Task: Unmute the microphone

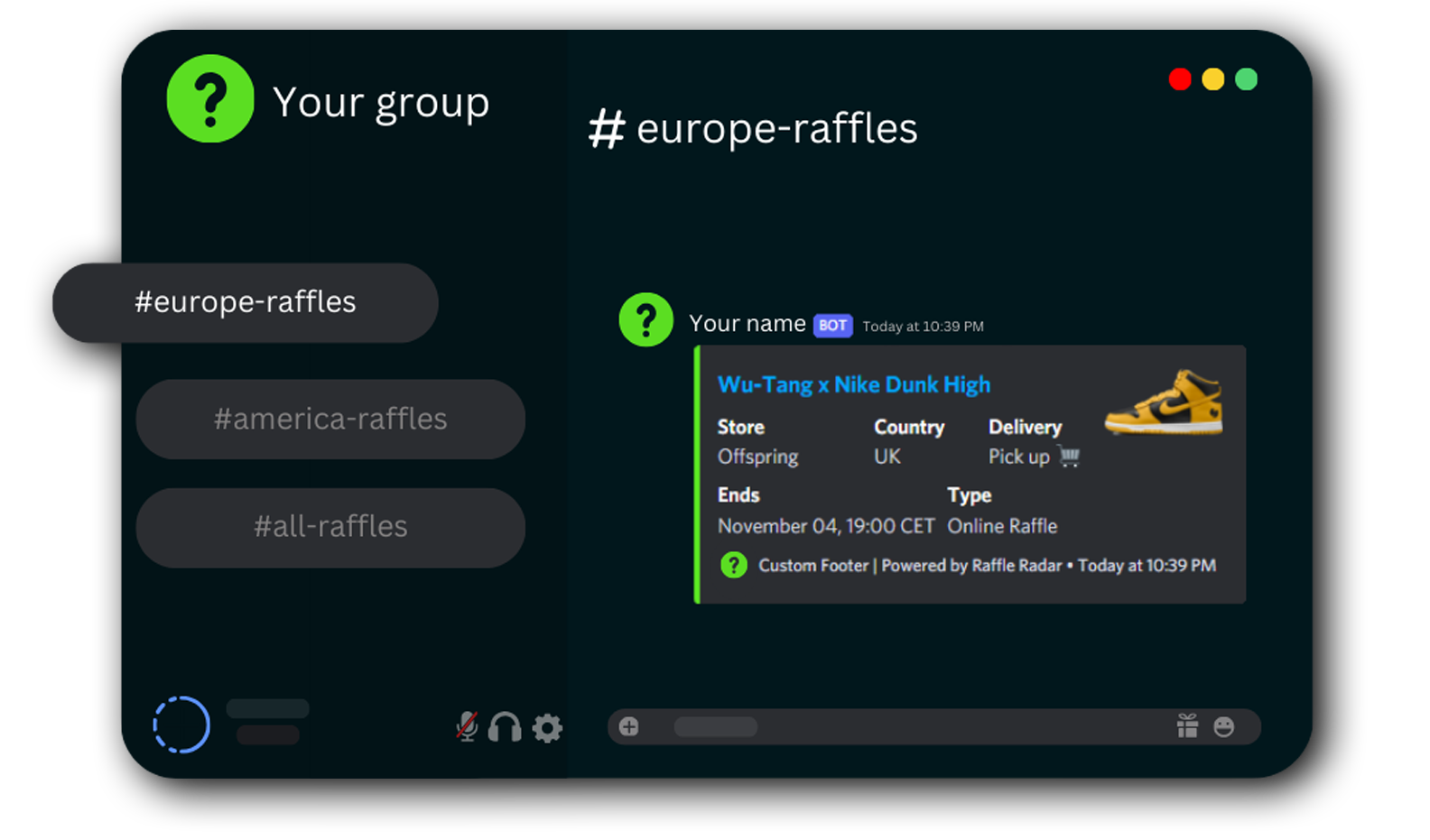Action: tap(467, 726)
